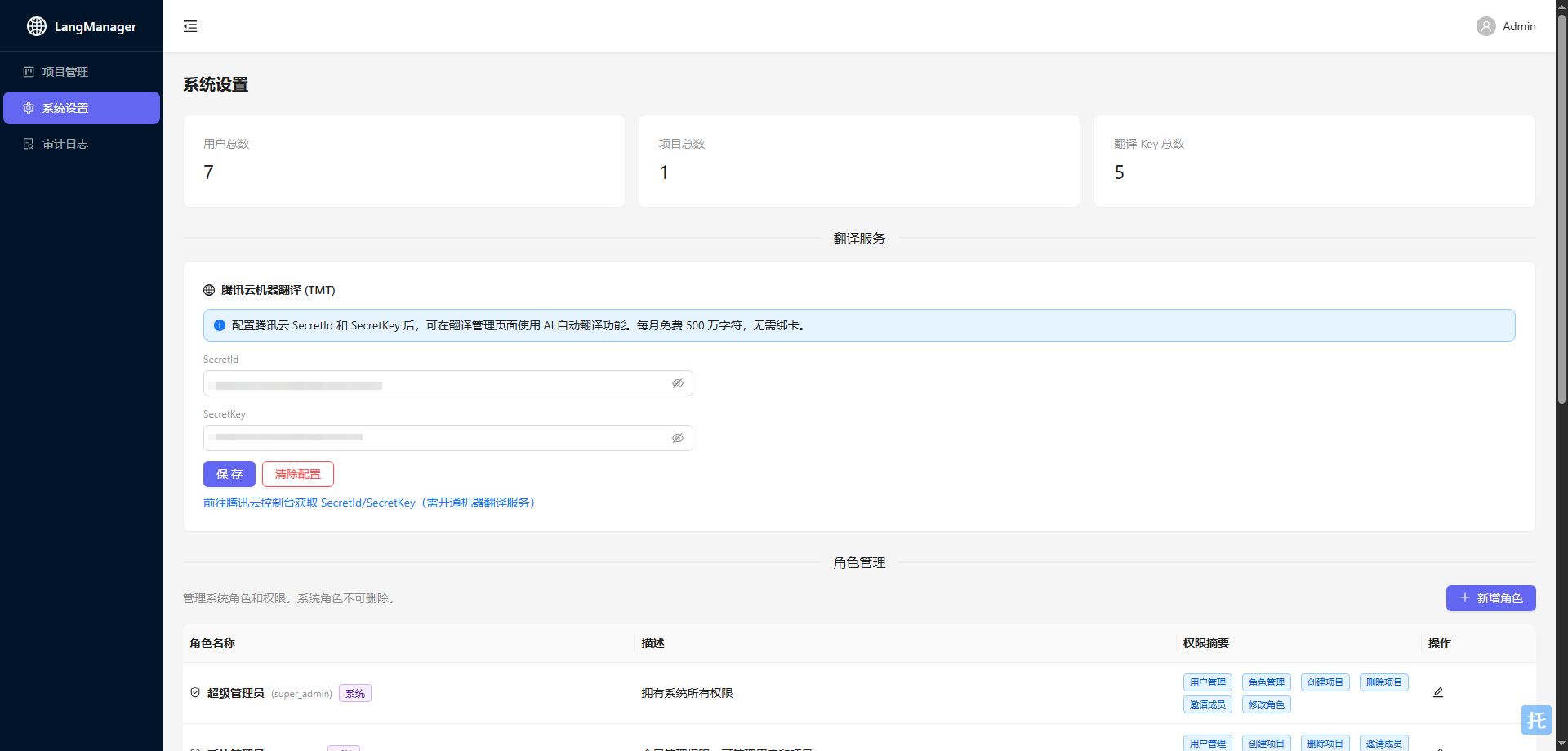Click the scrollbar down arrow
The width and height of the screenshot is (1568, 751).
tap(1561, 744)
